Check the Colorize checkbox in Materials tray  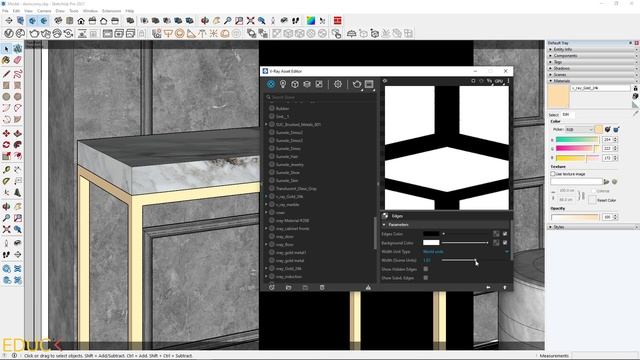593,191
